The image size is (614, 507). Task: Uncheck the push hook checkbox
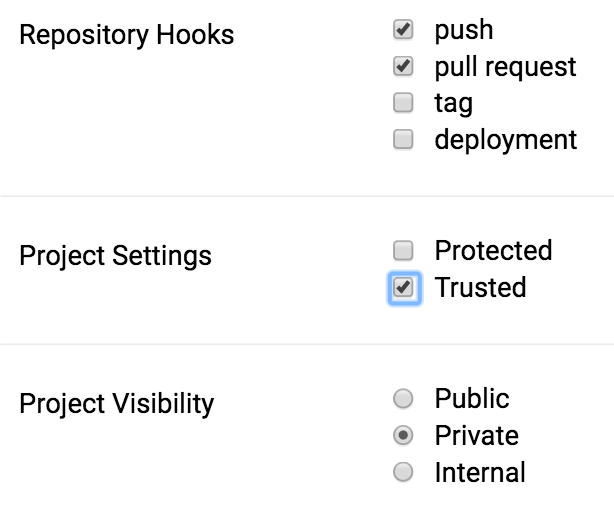coord(403,29)
